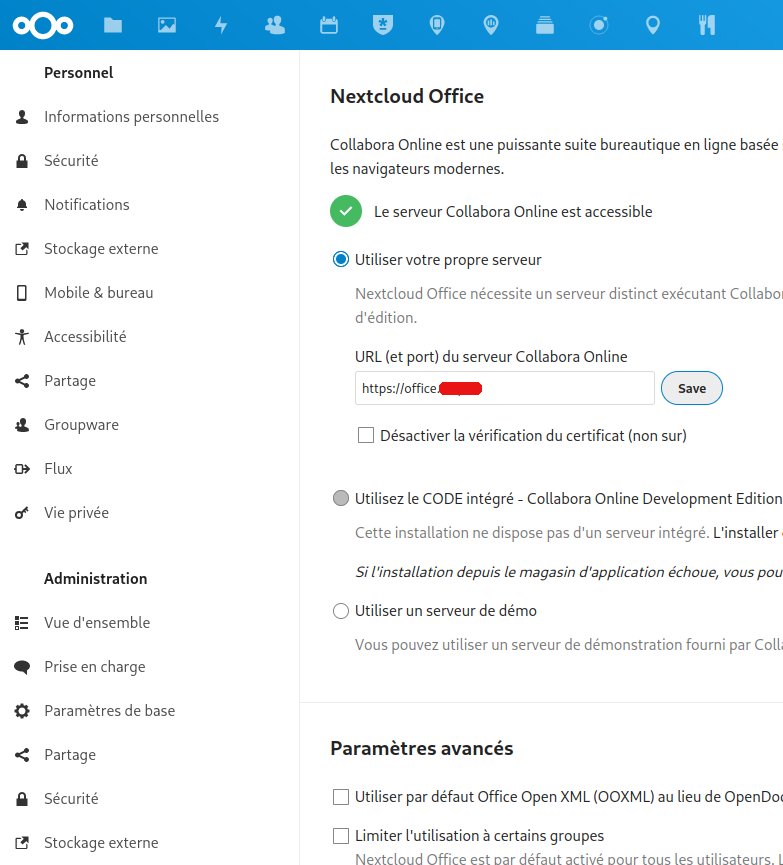The image size is (783, 865).
Task: Enable Désactiver la vérification du certificat checkbox
Action: point(366,436)
